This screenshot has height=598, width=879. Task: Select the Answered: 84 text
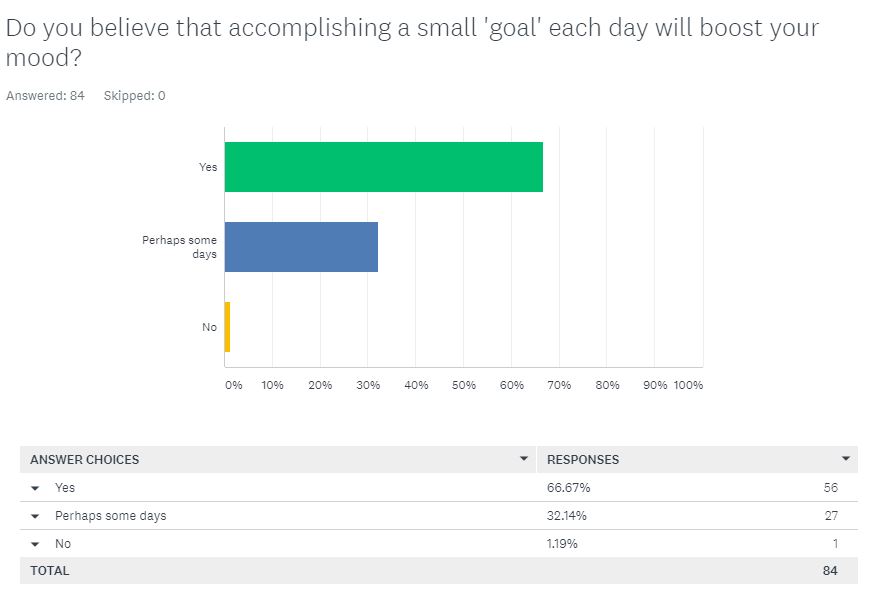[x=45, y=96]
